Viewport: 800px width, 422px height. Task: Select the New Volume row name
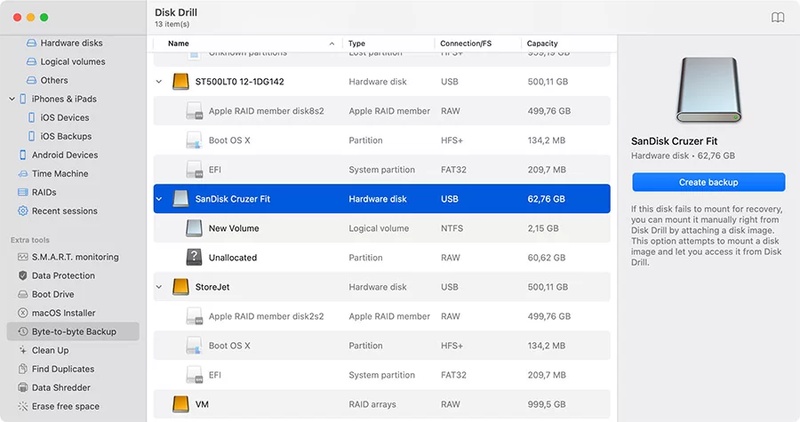click(x=234, y=228)
